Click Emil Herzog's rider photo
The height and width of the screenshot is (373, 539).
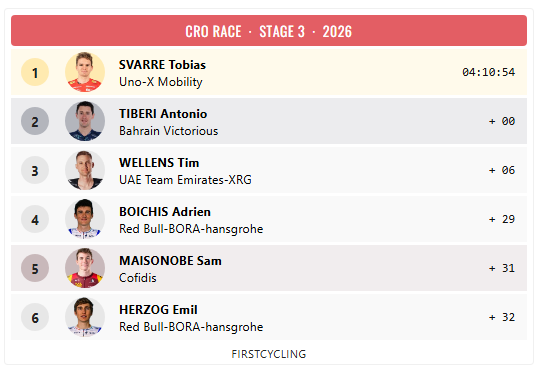point(85,317)
